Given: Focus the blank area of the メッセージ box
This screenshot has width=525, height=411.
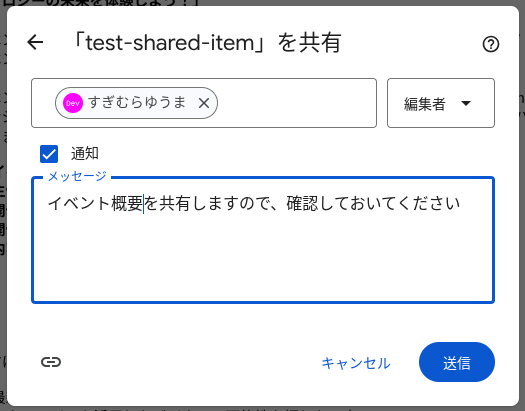Looking at the screenshot, I should (x=263, y=261).
